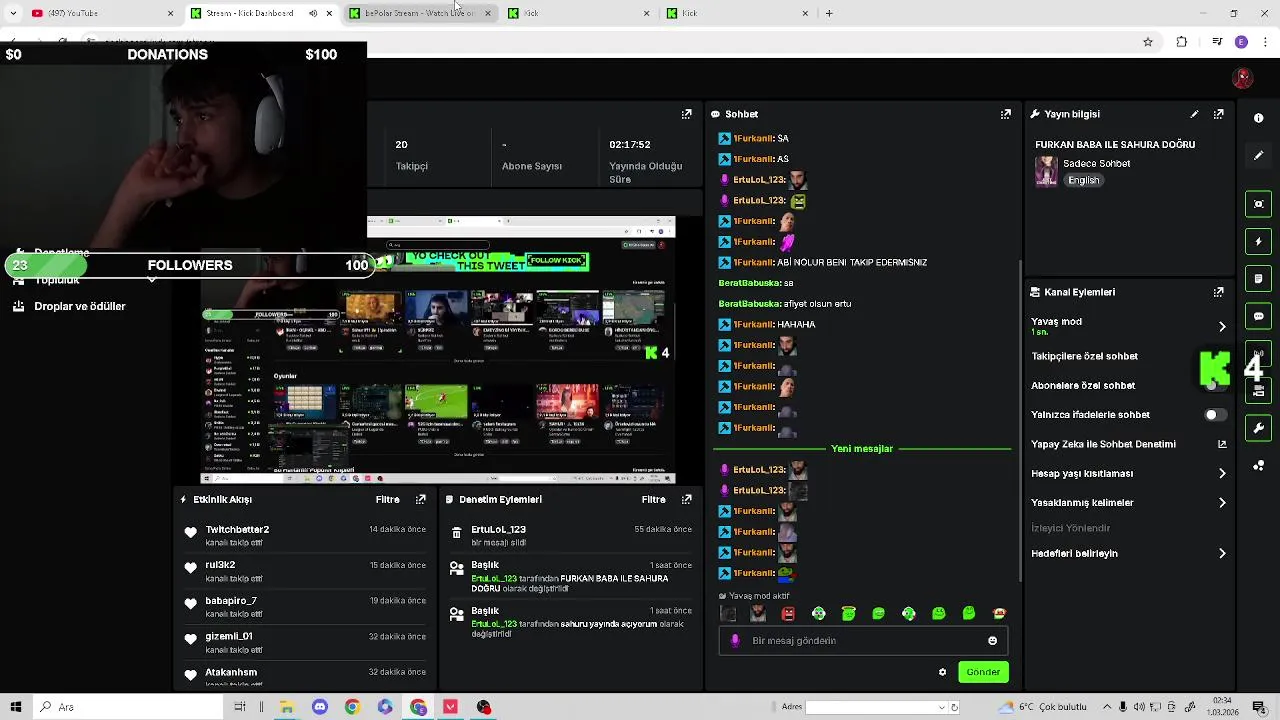Click the avatar icon in top right
The height and width of the screenshot is (720, 1280).
(x=1243, y=78)
